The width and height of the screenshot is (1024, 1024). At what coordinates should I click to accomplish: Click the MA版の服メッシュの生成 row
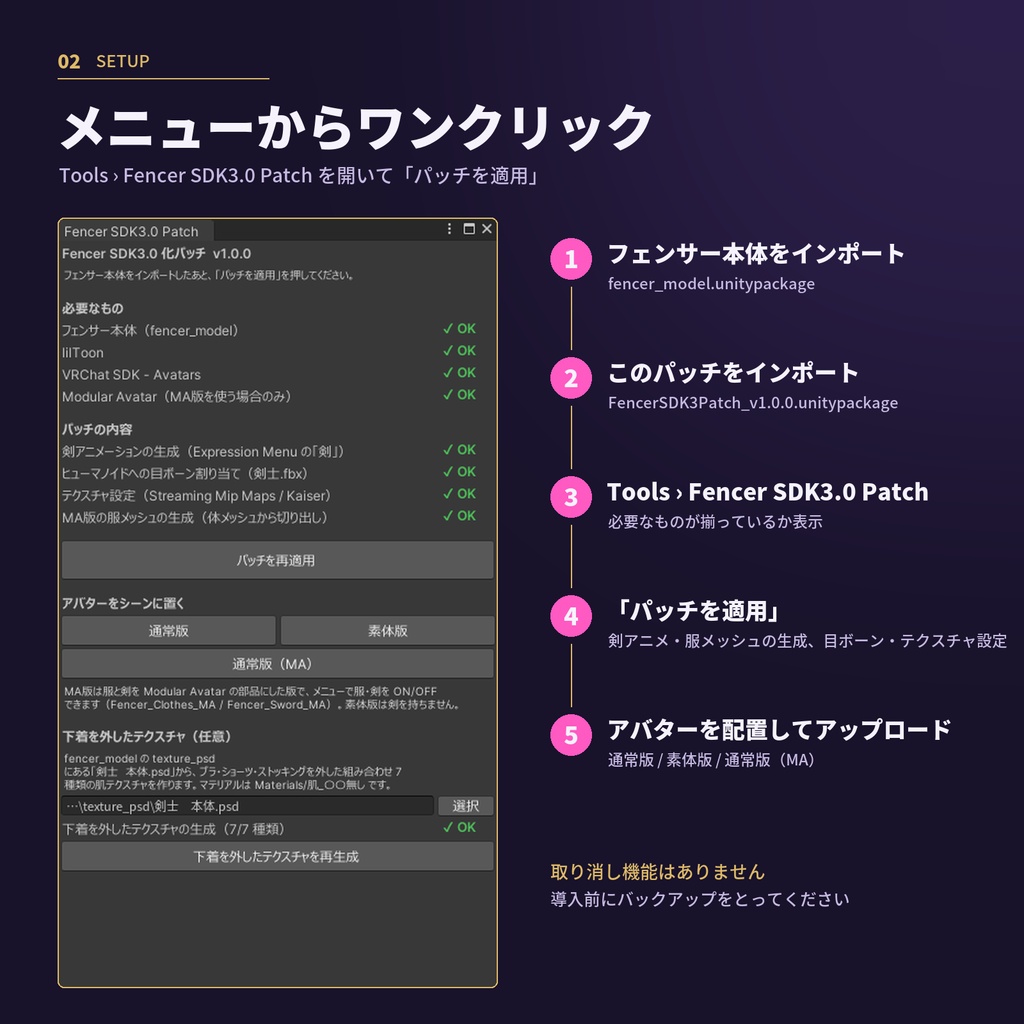(x=269, y=517)
